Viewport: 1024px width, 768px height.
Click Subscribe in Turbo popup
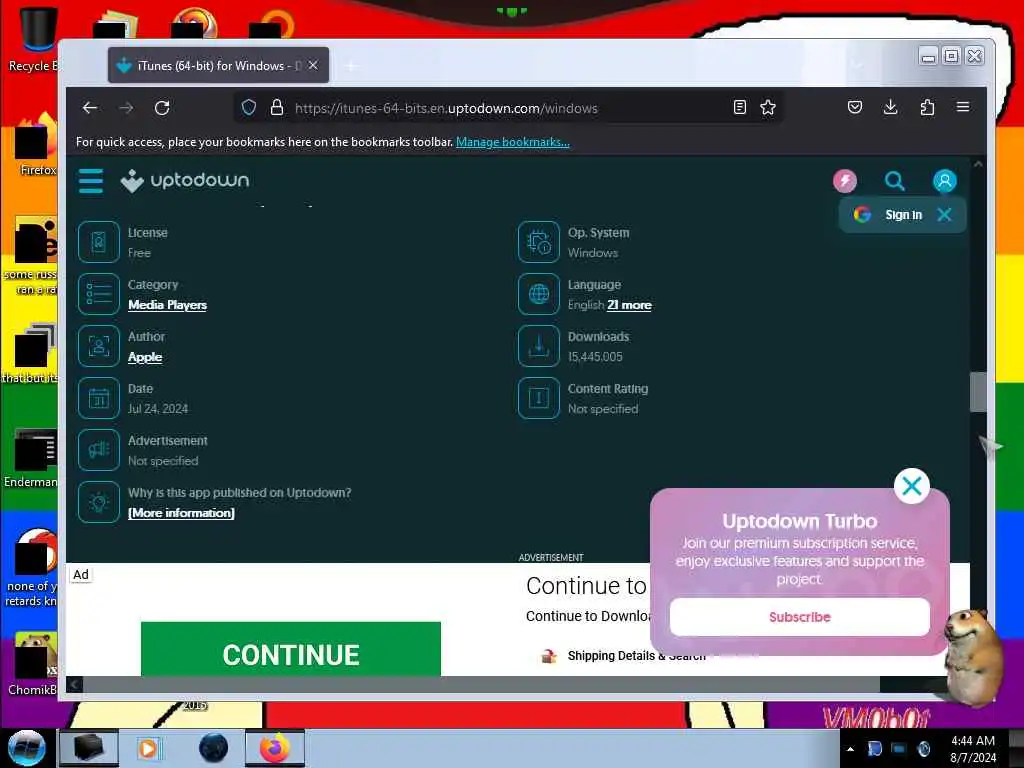[799, 617]
